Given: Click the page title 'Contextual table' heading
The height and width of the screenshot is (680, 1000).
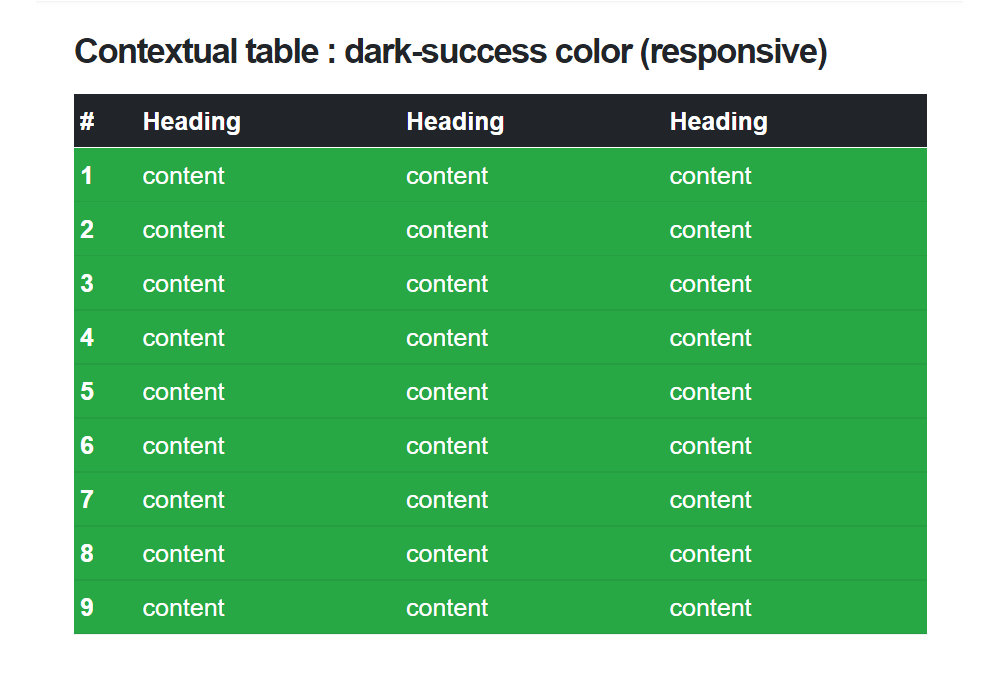Looking at the screenshot, I should (x=451, y=52).
